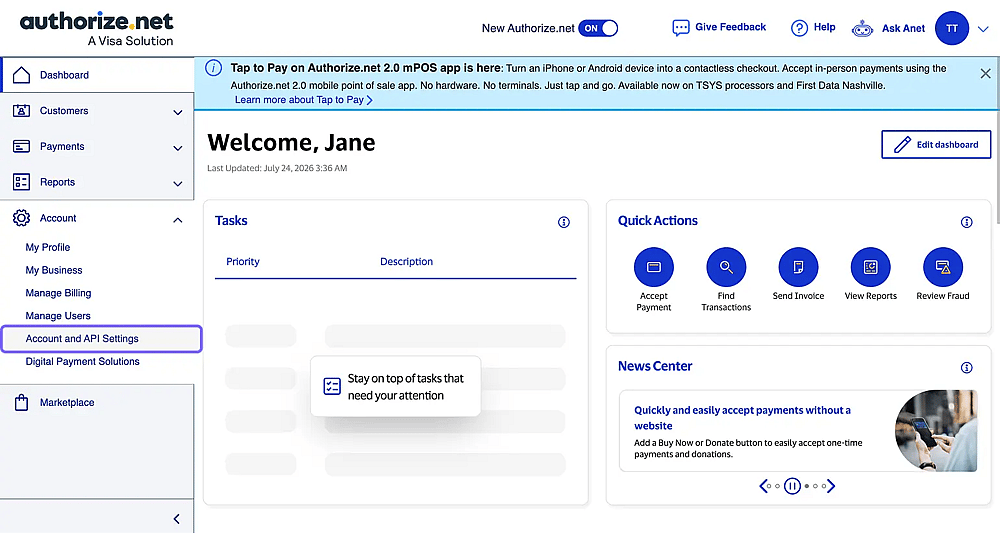Click the Edit dashboard button
The width and height of the screenshot is (1000, 533).
click(936, 145)
